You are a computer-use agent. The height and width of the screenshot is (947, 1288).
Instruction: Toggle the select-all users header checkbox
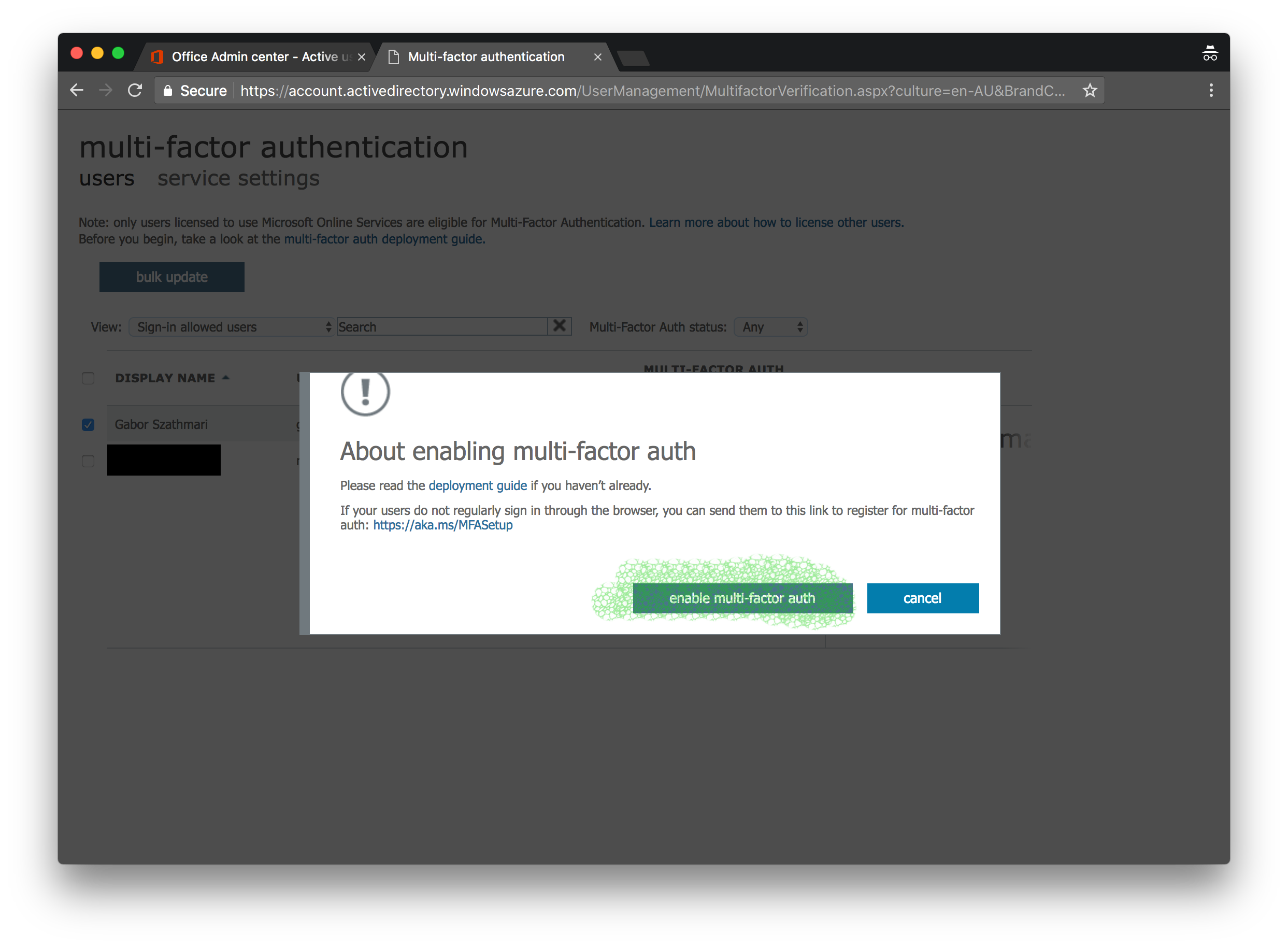click(88, 378)
